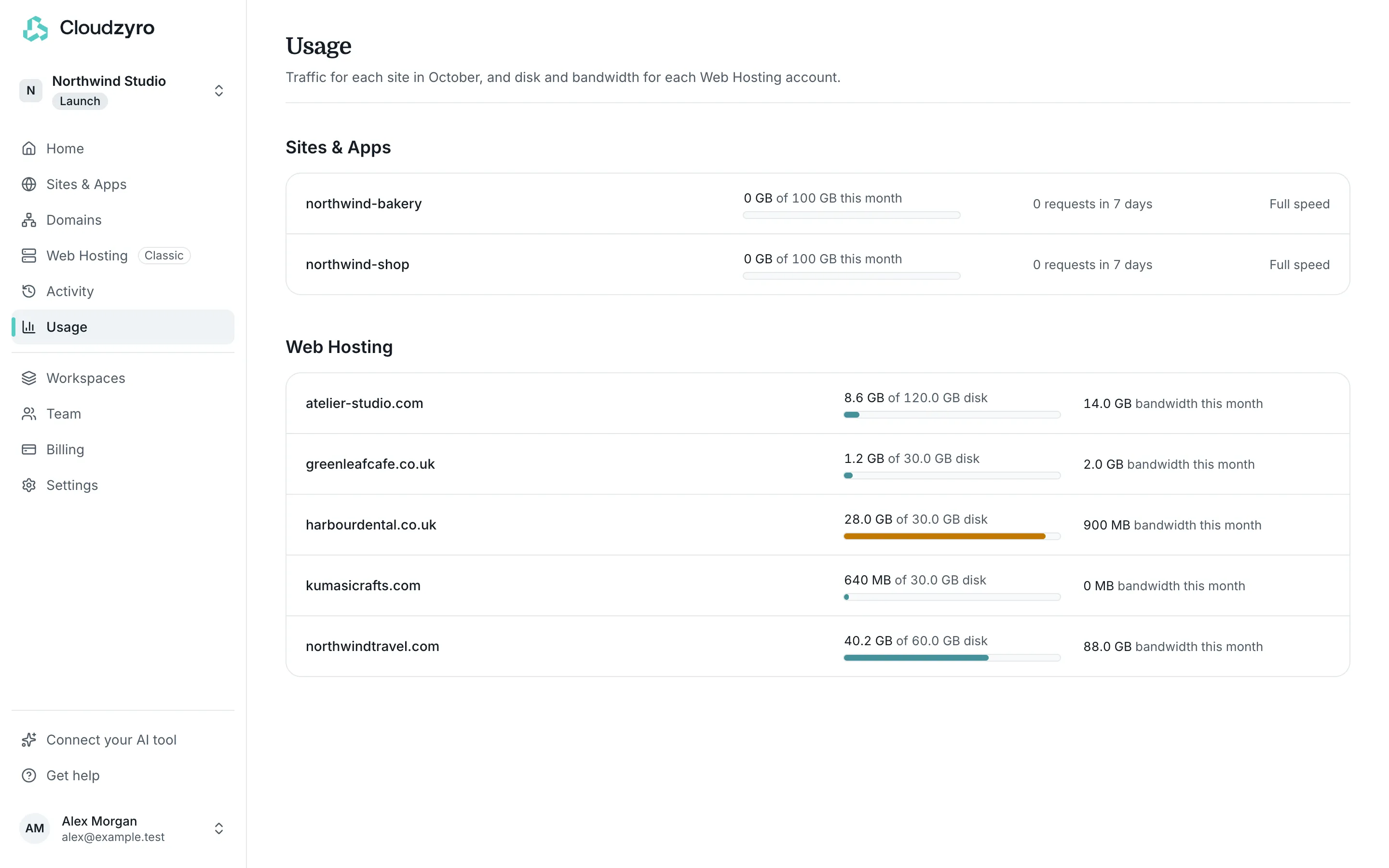The height and width of the screenshot is (868, 1389).
Task: Click kumasicrafts.com disk usage bar
Action: [x=952, y=597]
